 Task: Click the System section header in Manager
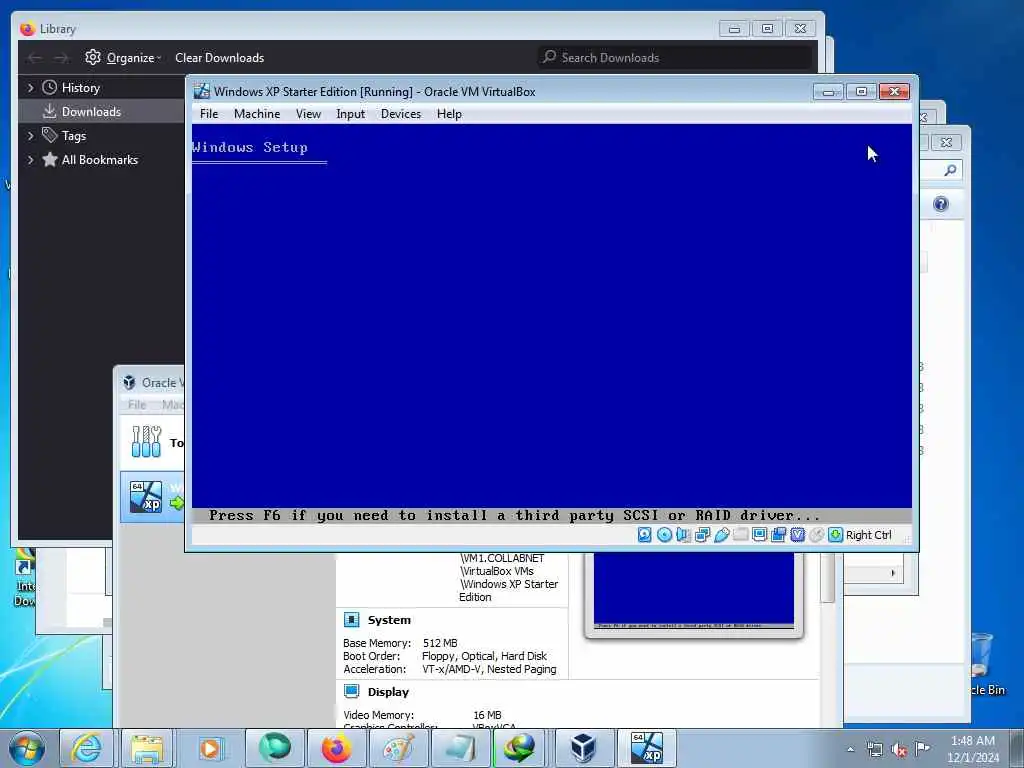pos(389,620)
